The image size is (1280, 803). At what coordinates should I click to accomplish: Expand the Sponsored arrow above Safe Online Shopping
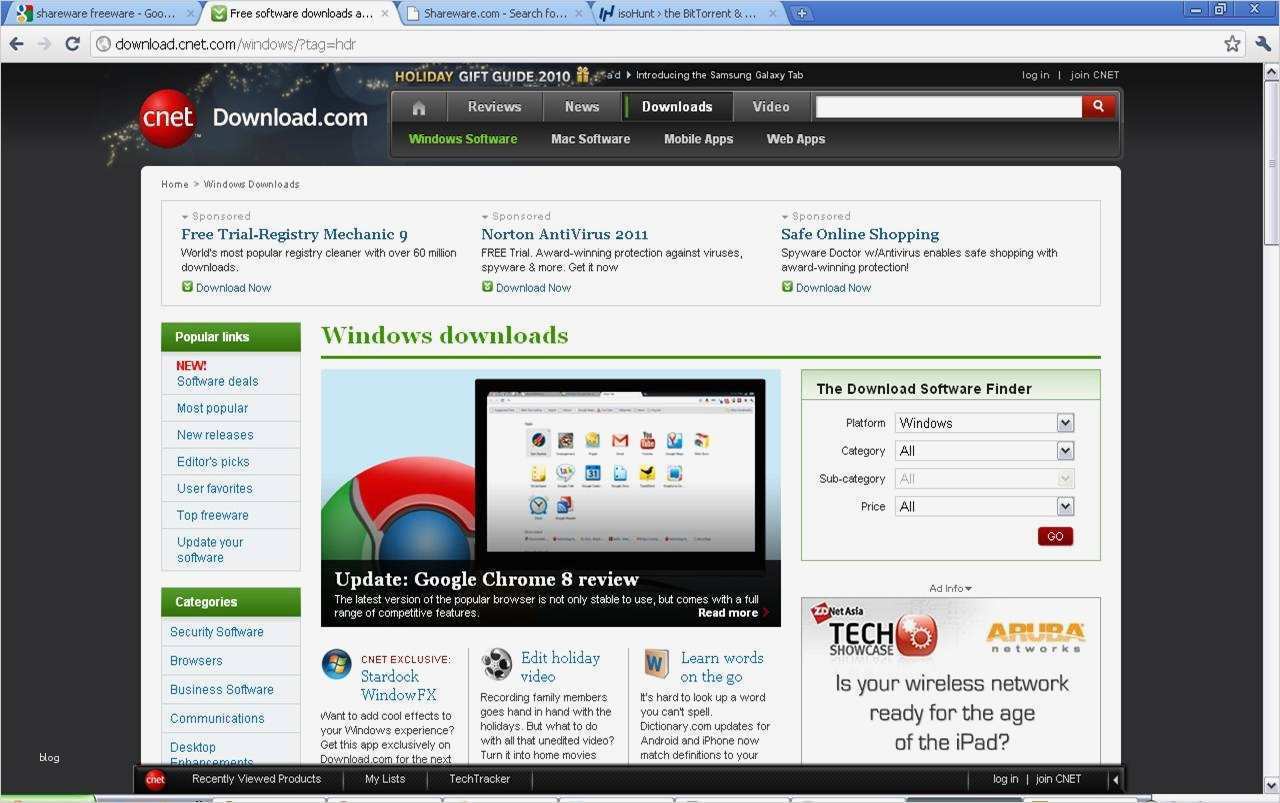click(785, 217)
